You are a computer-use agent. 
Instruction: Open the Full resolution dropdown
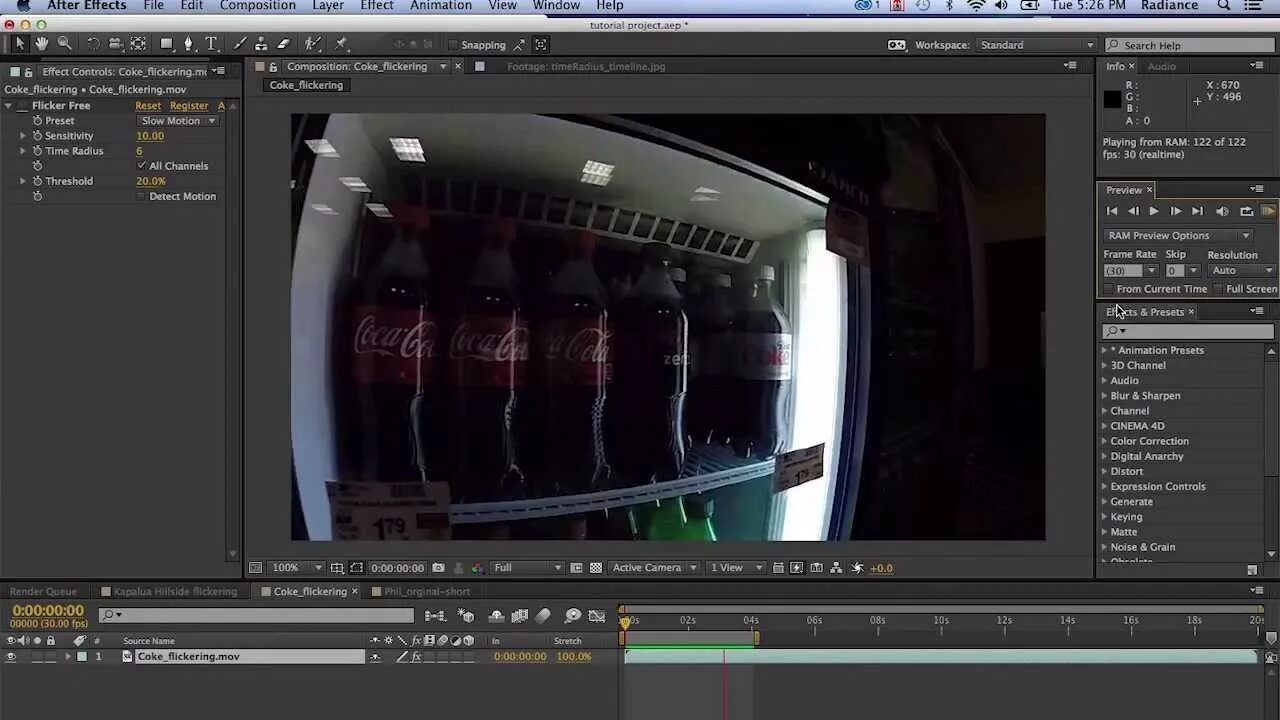click(x=527, y=568)
